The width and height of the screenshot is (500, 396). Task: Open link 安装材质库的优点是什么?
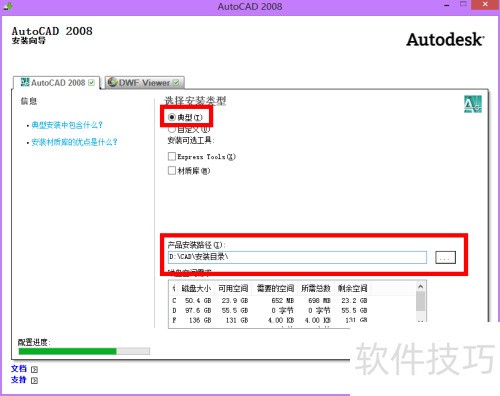[x=74, y=142]
